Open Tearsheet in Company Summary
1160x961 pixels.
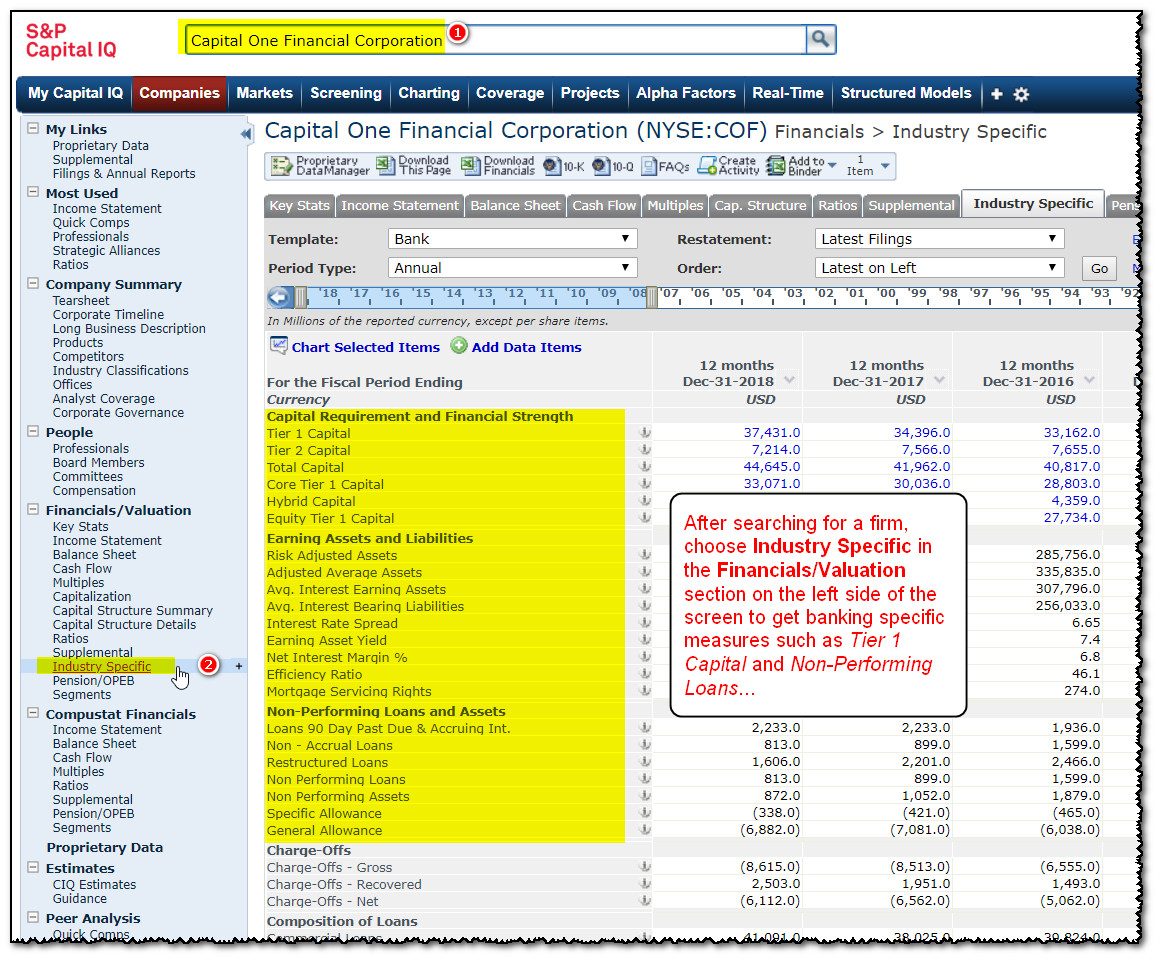coord(81,300)
